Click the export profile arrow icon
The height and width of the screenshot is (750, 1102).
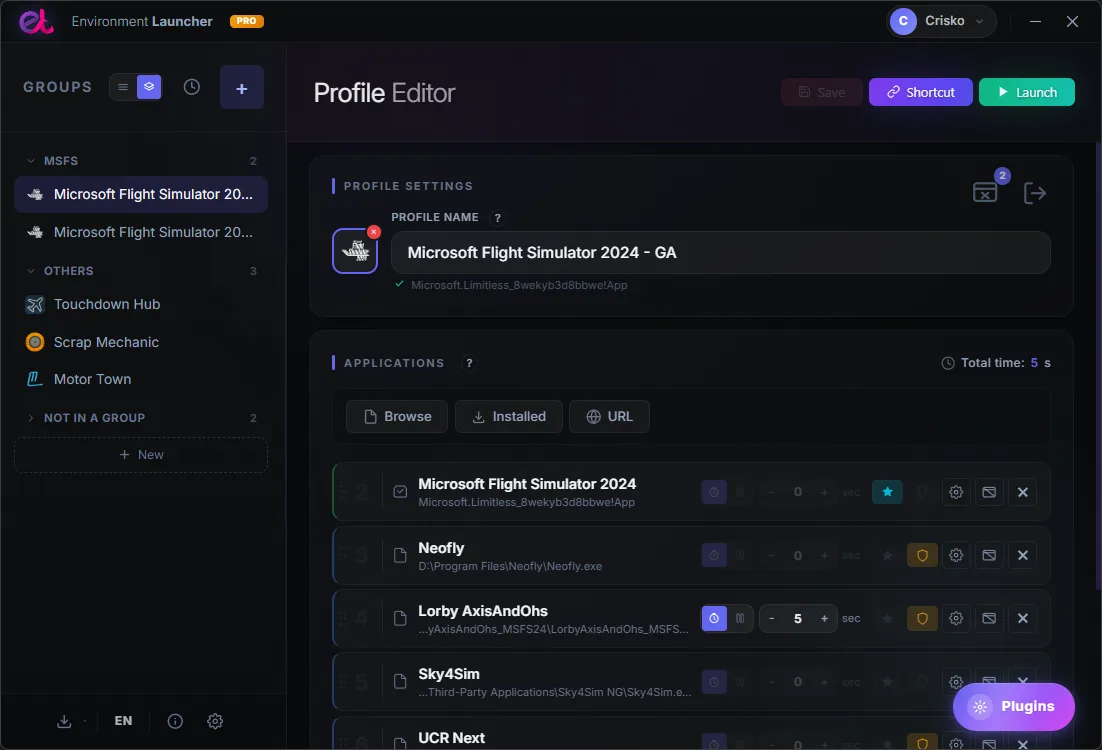1035,193
